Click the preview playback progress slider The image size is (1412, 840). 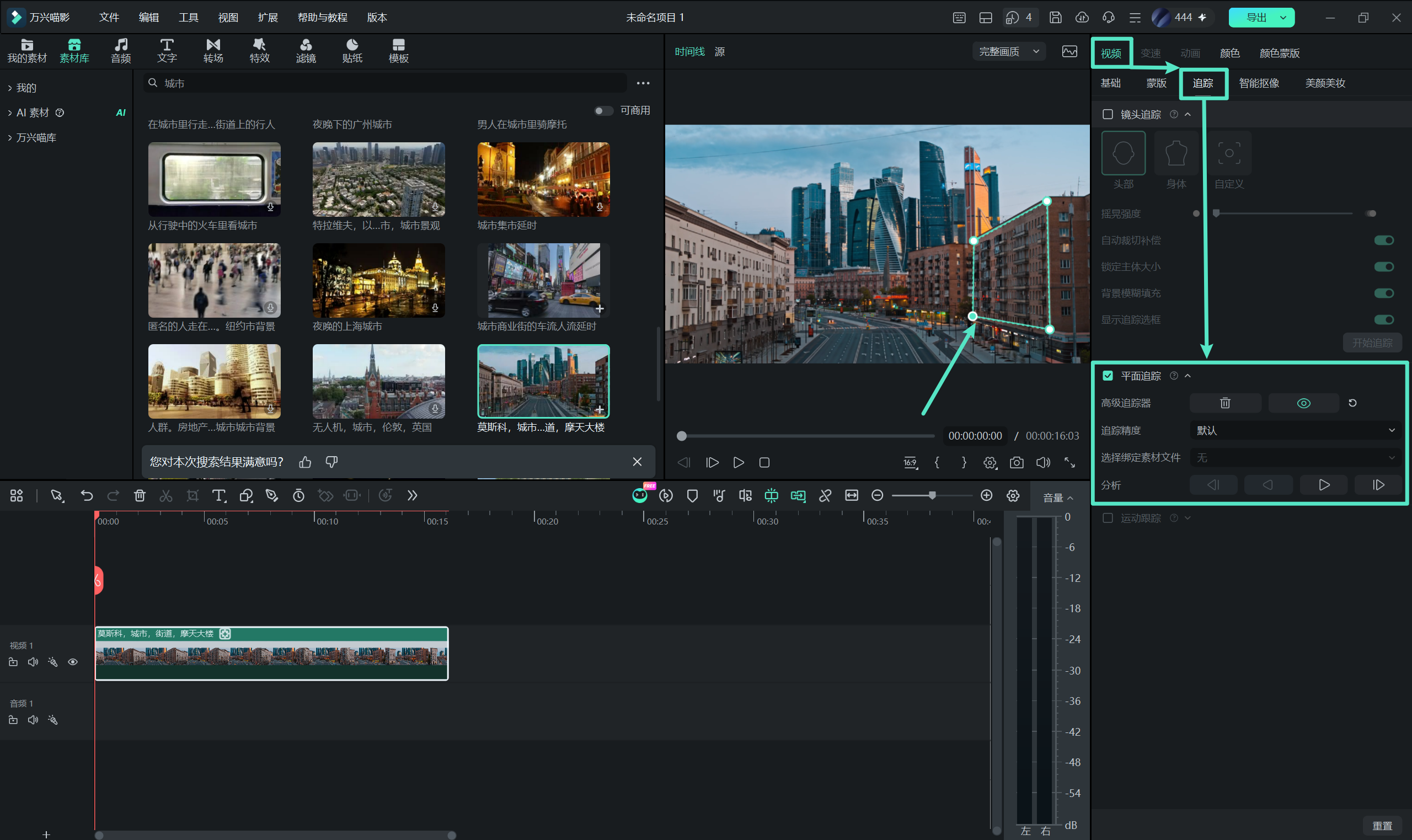[x=805, y=436]
